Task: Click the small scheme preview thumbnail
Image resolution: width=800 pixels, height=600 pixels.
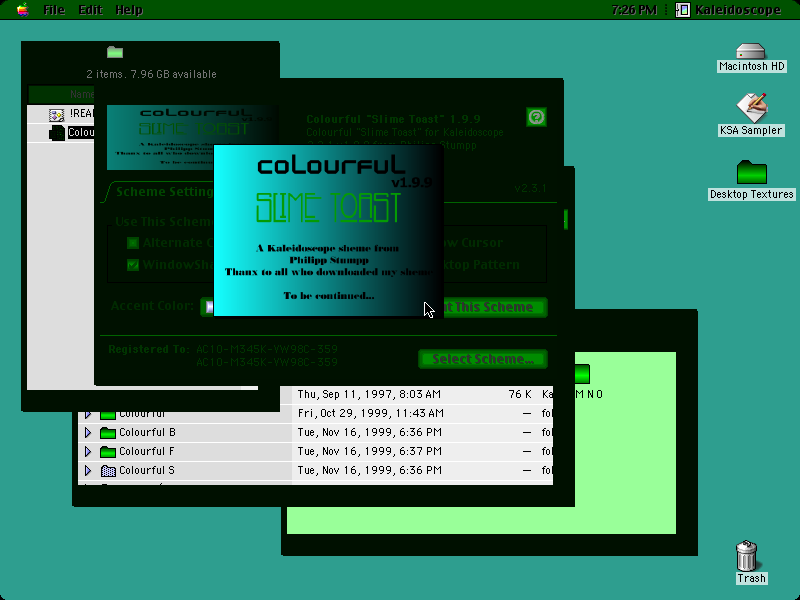Action: [x=160, y=137]
